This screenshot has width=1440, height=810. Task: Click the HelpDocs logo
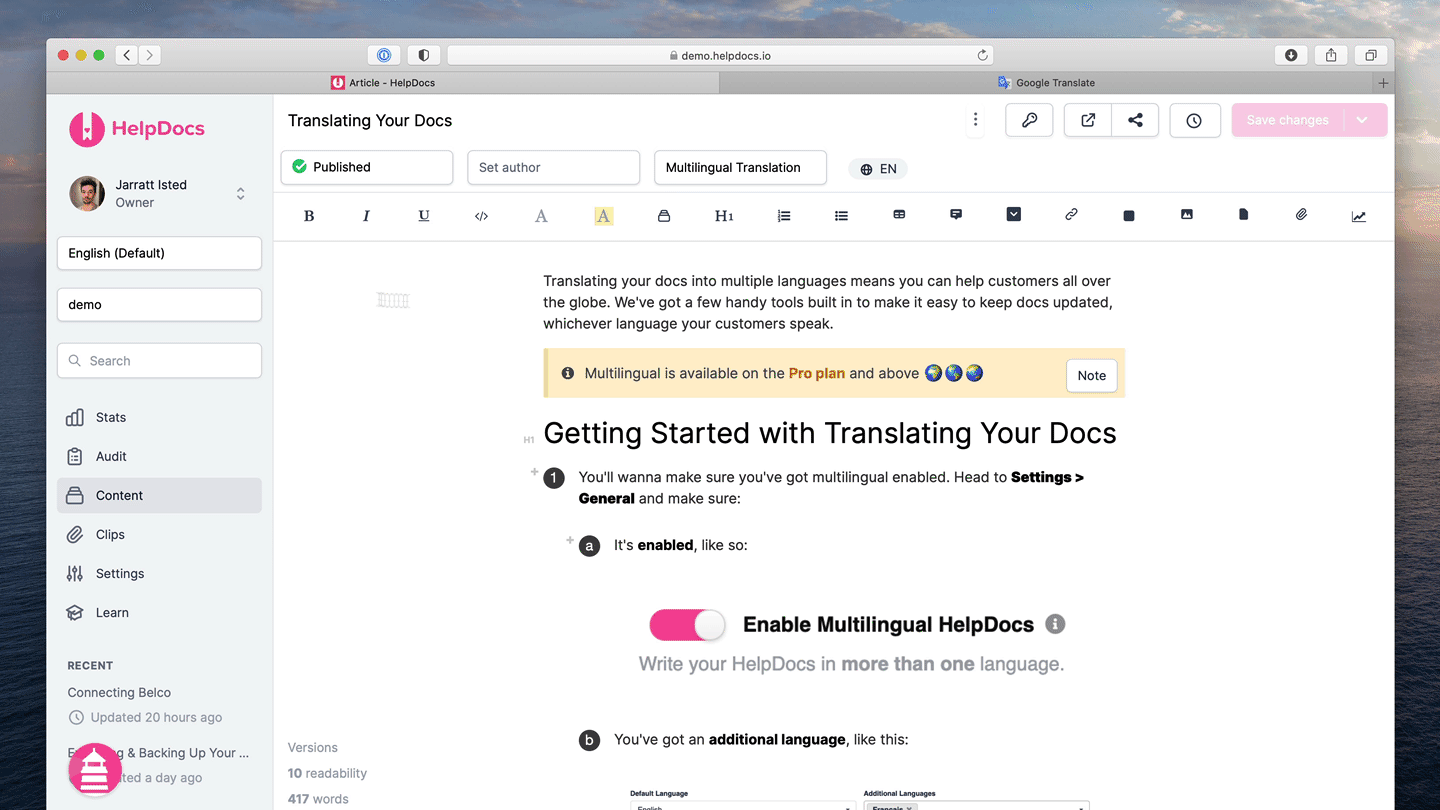pos(136,128)
